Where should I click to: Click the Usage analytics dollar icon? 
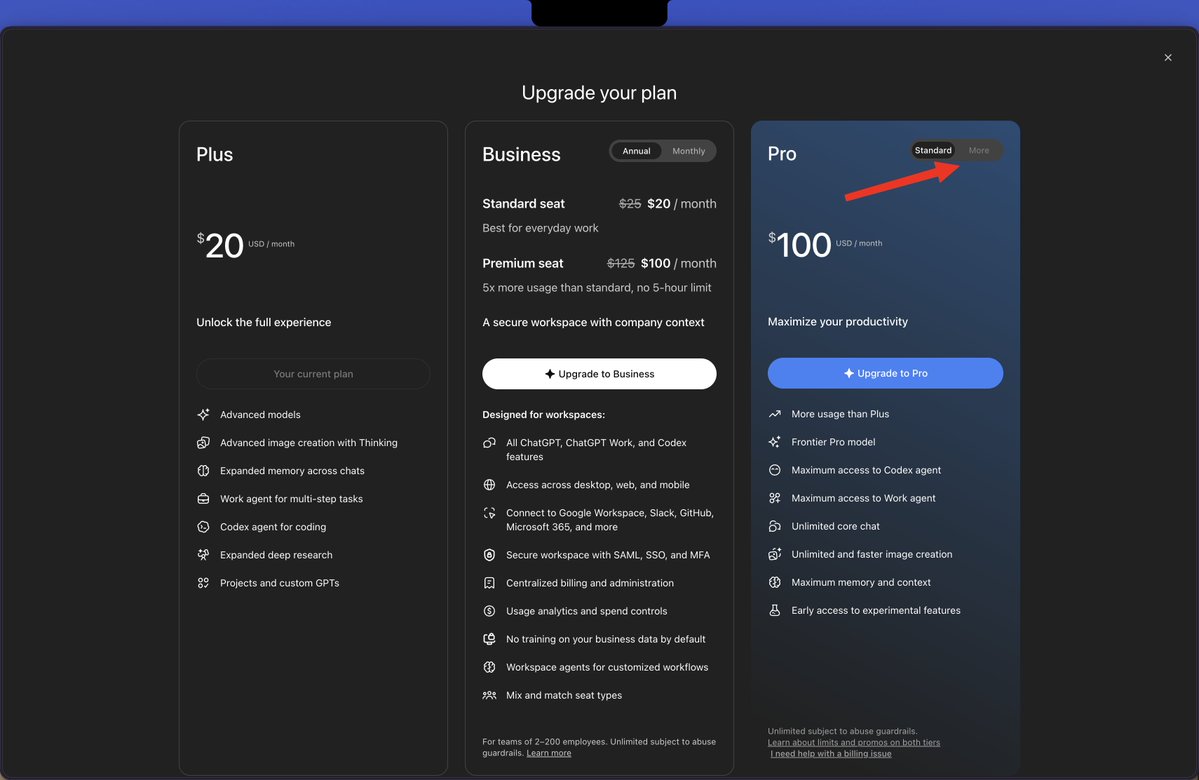489,611
